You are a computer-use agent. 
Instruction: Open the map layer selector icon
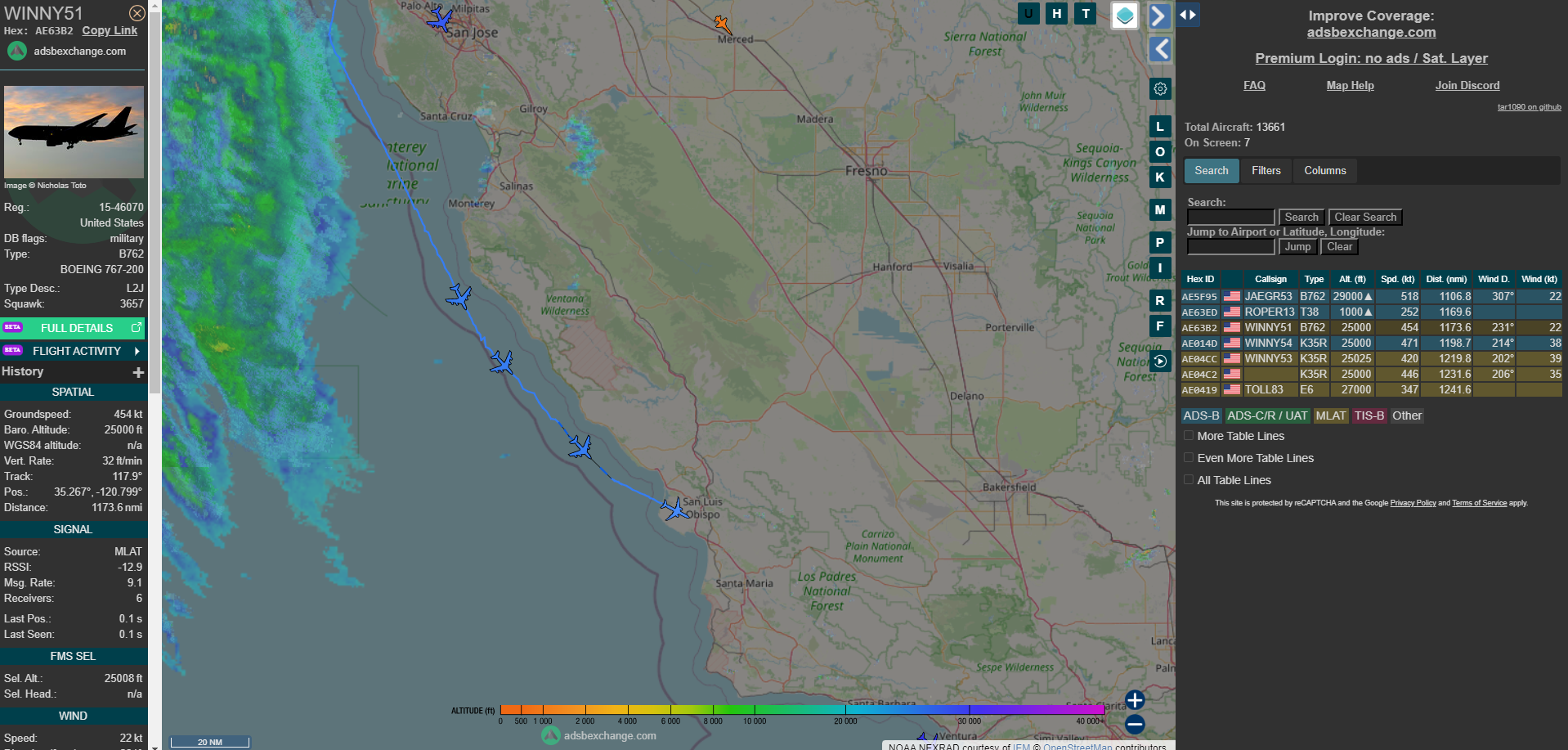[x=1125, y=15]
